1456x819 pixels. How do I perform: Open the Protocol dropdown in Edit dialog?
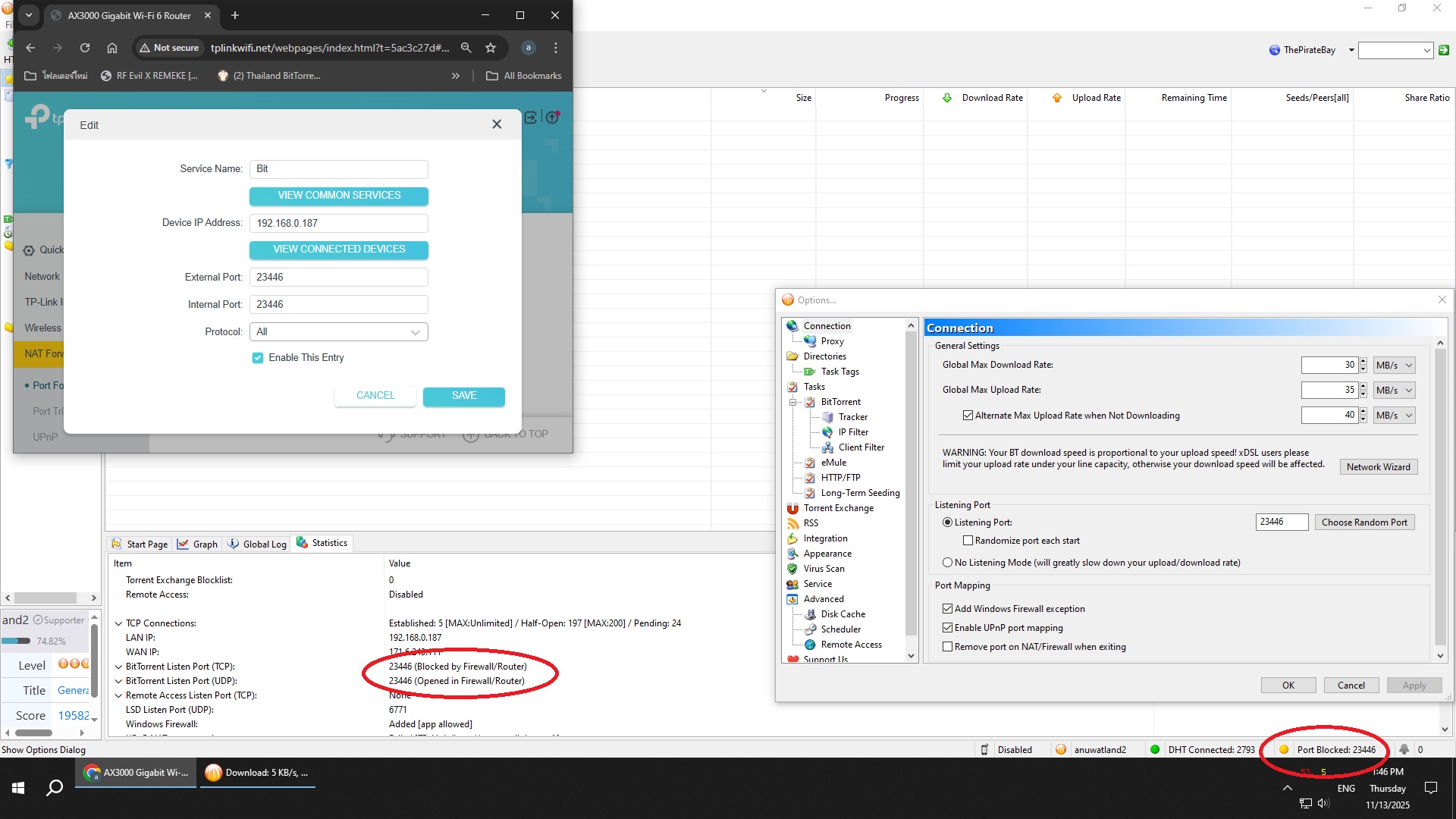[338, 332]
